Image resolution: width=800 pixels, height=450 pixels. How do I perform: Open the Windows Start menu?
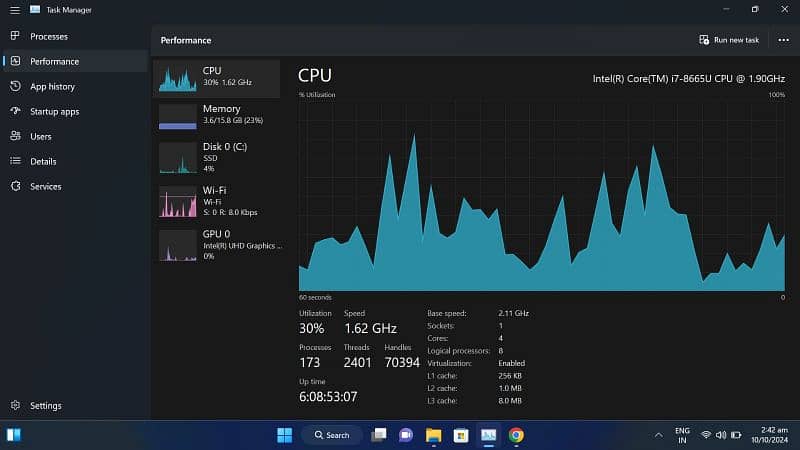coord(284,435)
